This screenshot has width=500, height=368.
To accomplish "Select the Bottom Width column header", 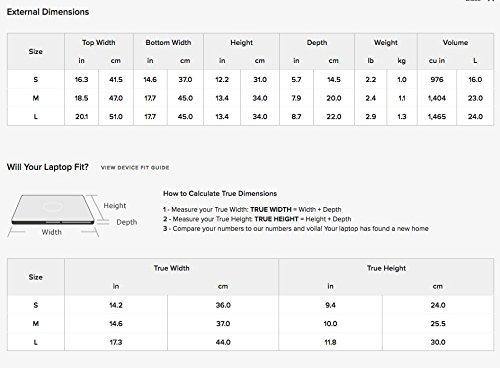I will coord(168,43).
